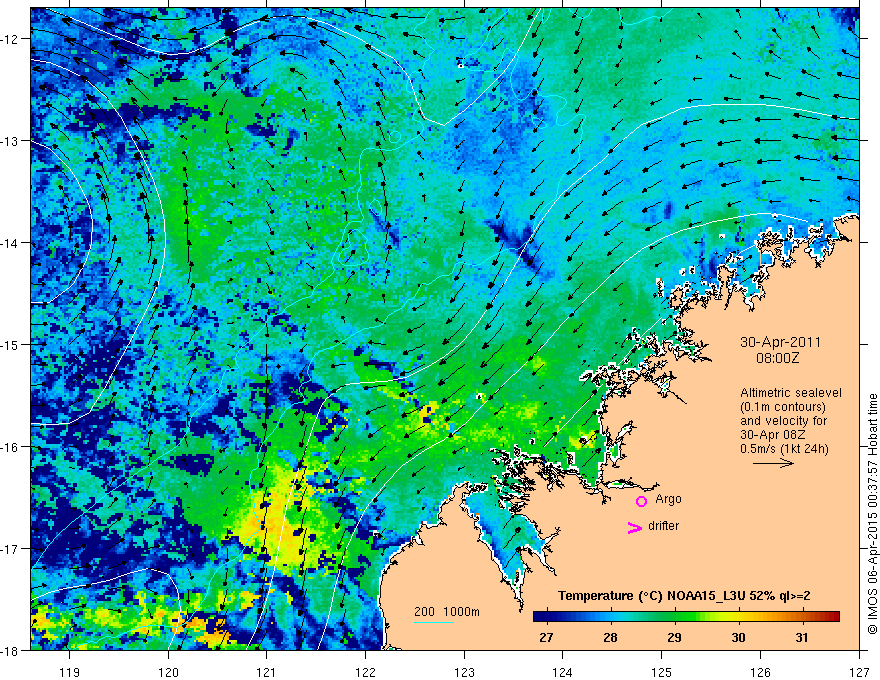The height and width of the screenshot is (680, 880).
Task: Click the '200 1000m' bathymetry label
Action: [x=447, y=612]
